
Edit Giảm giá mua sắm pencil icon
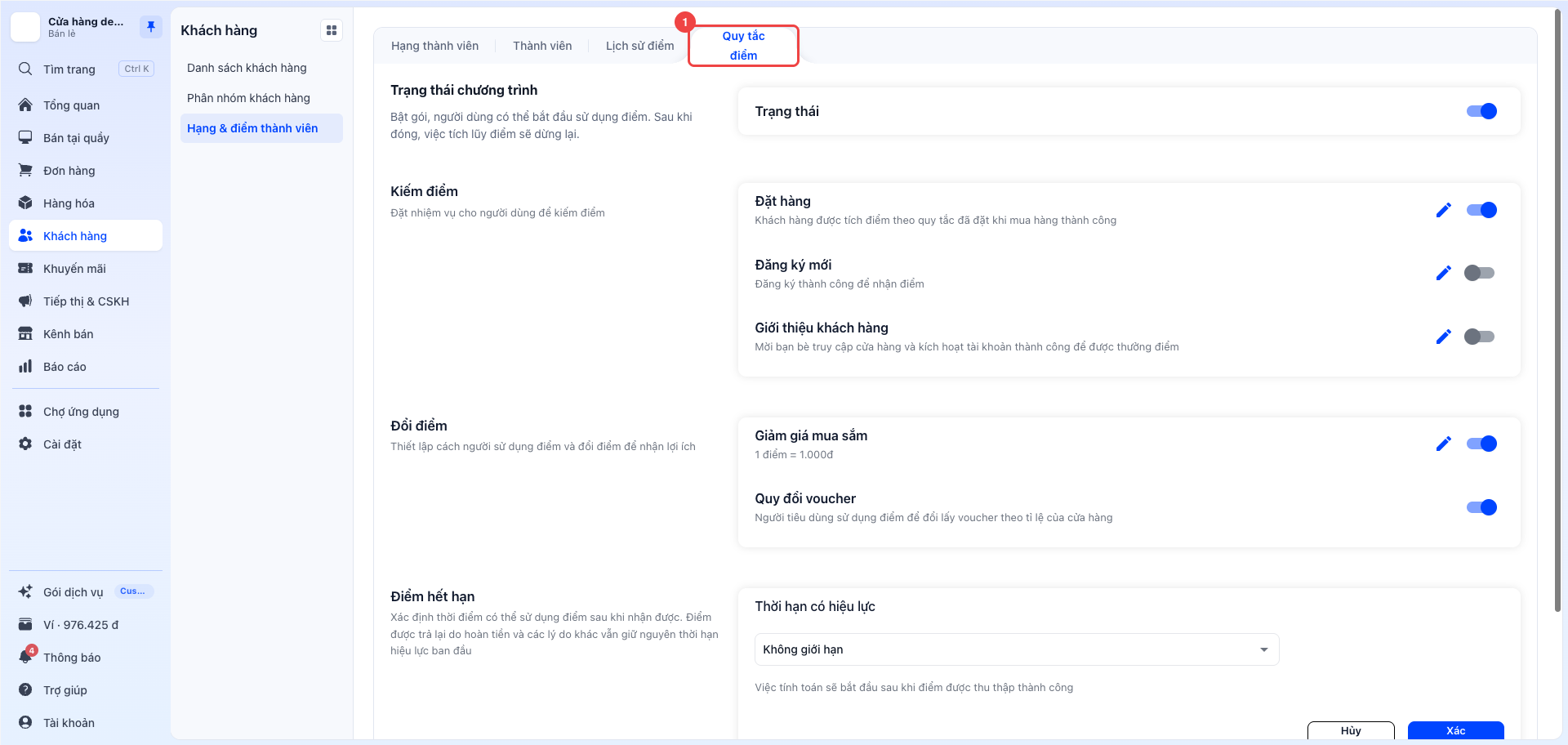click(x=1444, y=444)
